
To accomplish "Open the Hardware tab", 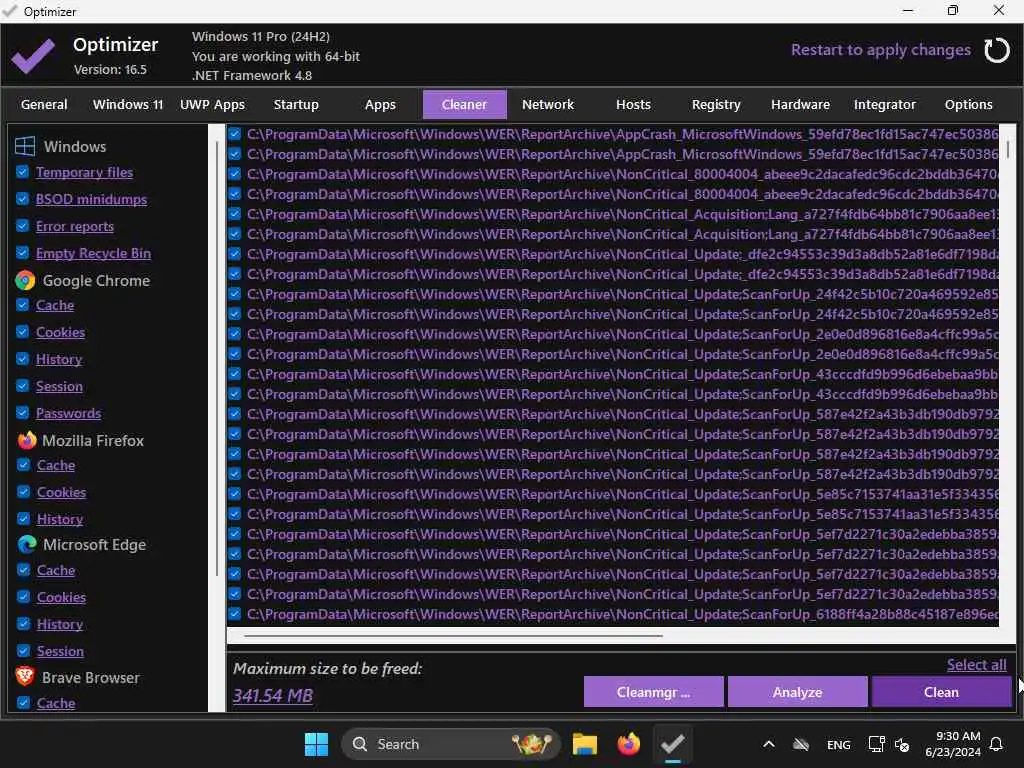I will coord(800,104).
